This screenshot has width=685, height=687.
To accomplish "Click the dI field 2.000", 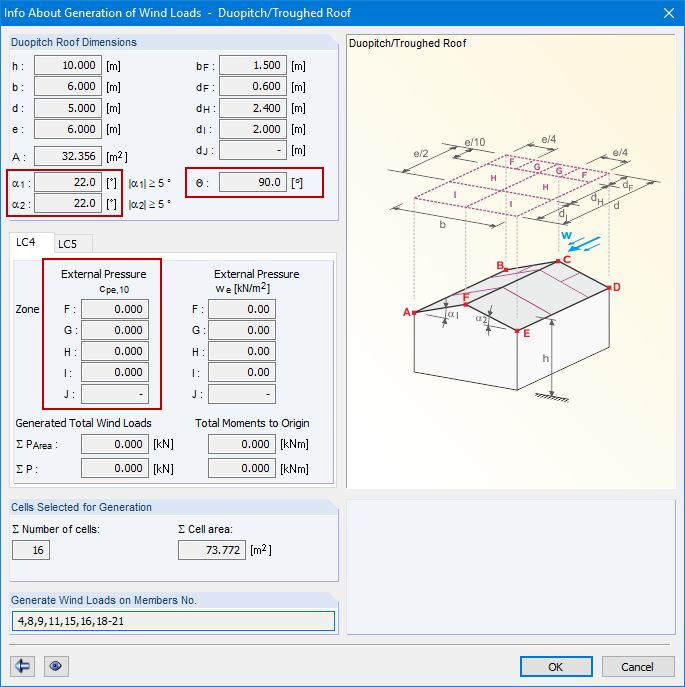I will point(253,129).
